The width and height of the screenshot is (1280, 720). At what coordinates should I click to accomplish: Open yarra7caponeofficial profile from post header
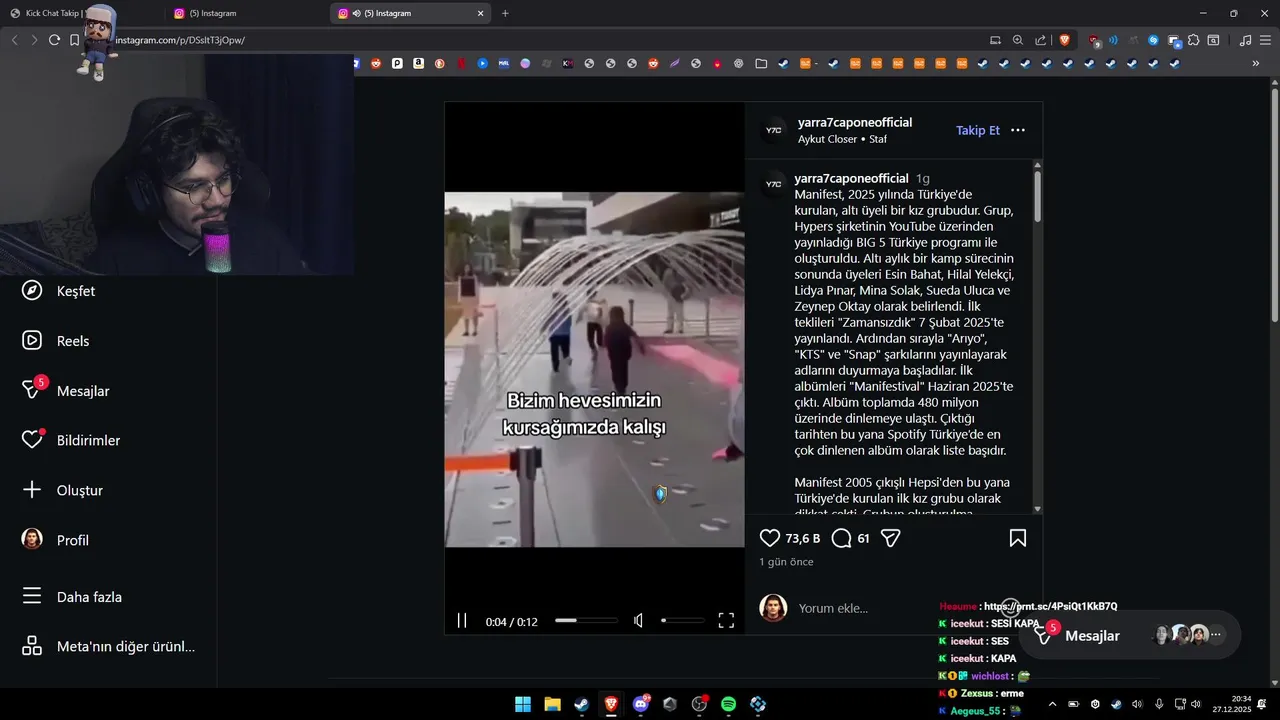855,122
